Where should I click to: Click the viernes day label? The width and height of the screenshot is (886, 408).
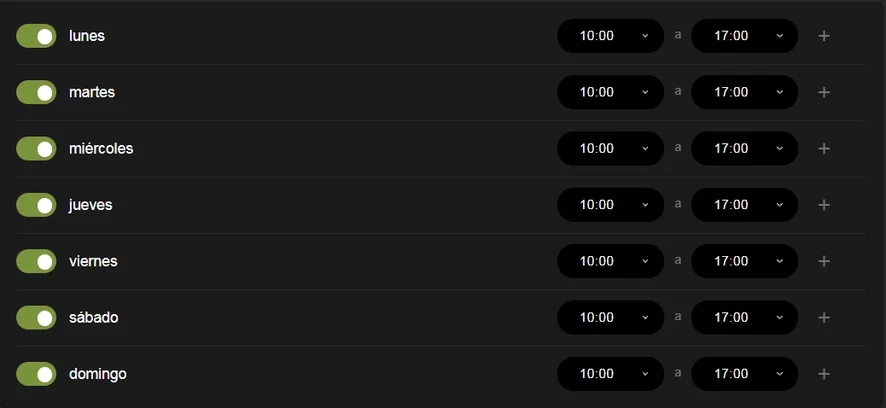(93, 261)
